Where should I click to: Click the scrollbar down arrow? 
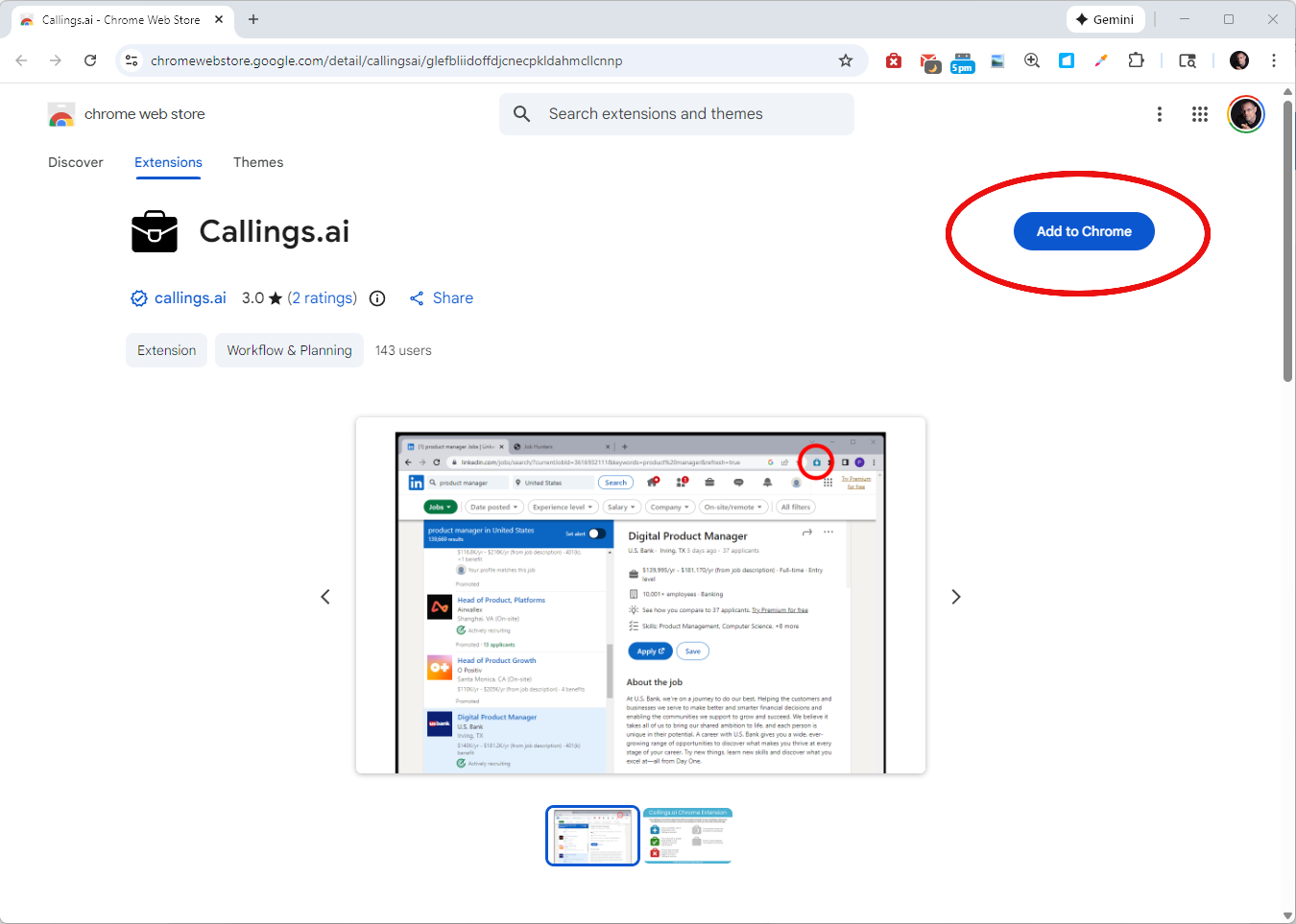(1288, 915)
